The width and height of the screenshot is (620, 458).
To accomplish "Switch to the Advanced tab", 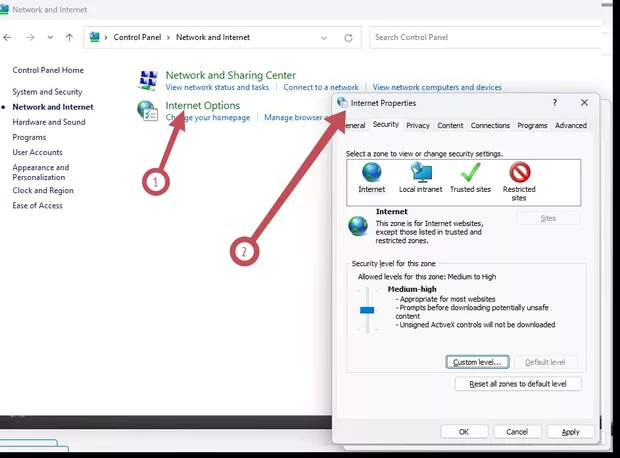I will point(571,125).
